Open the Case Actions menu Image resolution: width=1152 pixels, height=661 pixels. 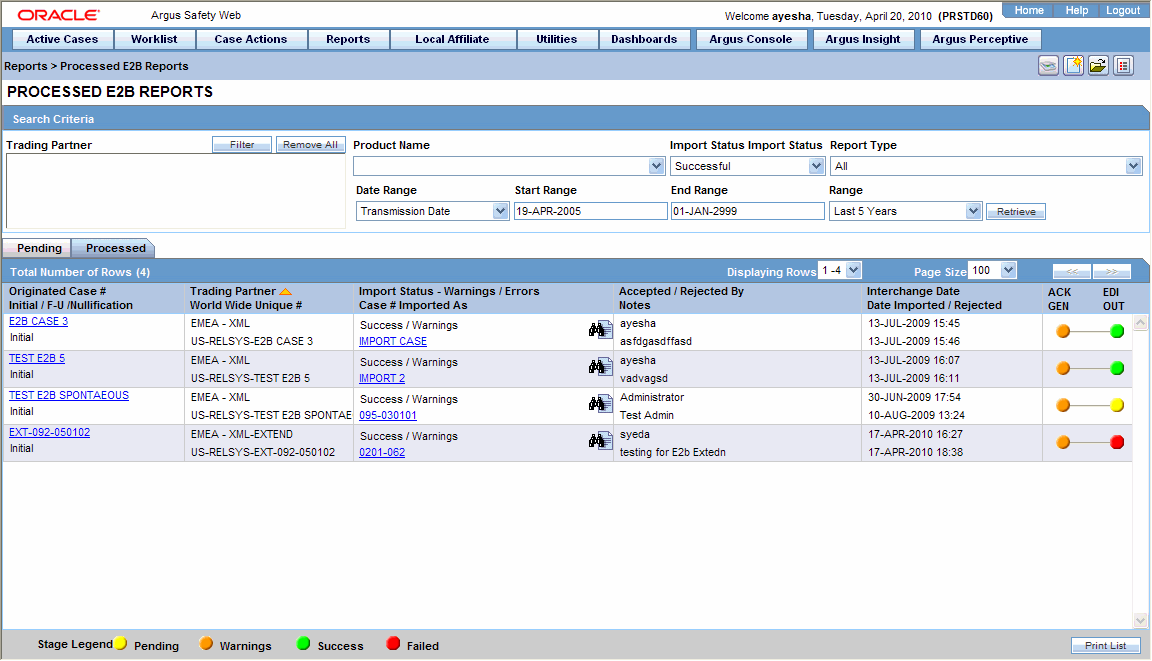(251, 40)
